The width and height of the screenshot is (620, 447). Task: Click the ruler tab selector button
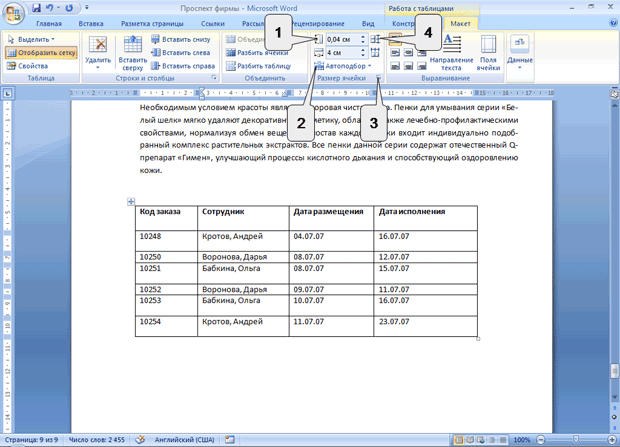(8, 93)
